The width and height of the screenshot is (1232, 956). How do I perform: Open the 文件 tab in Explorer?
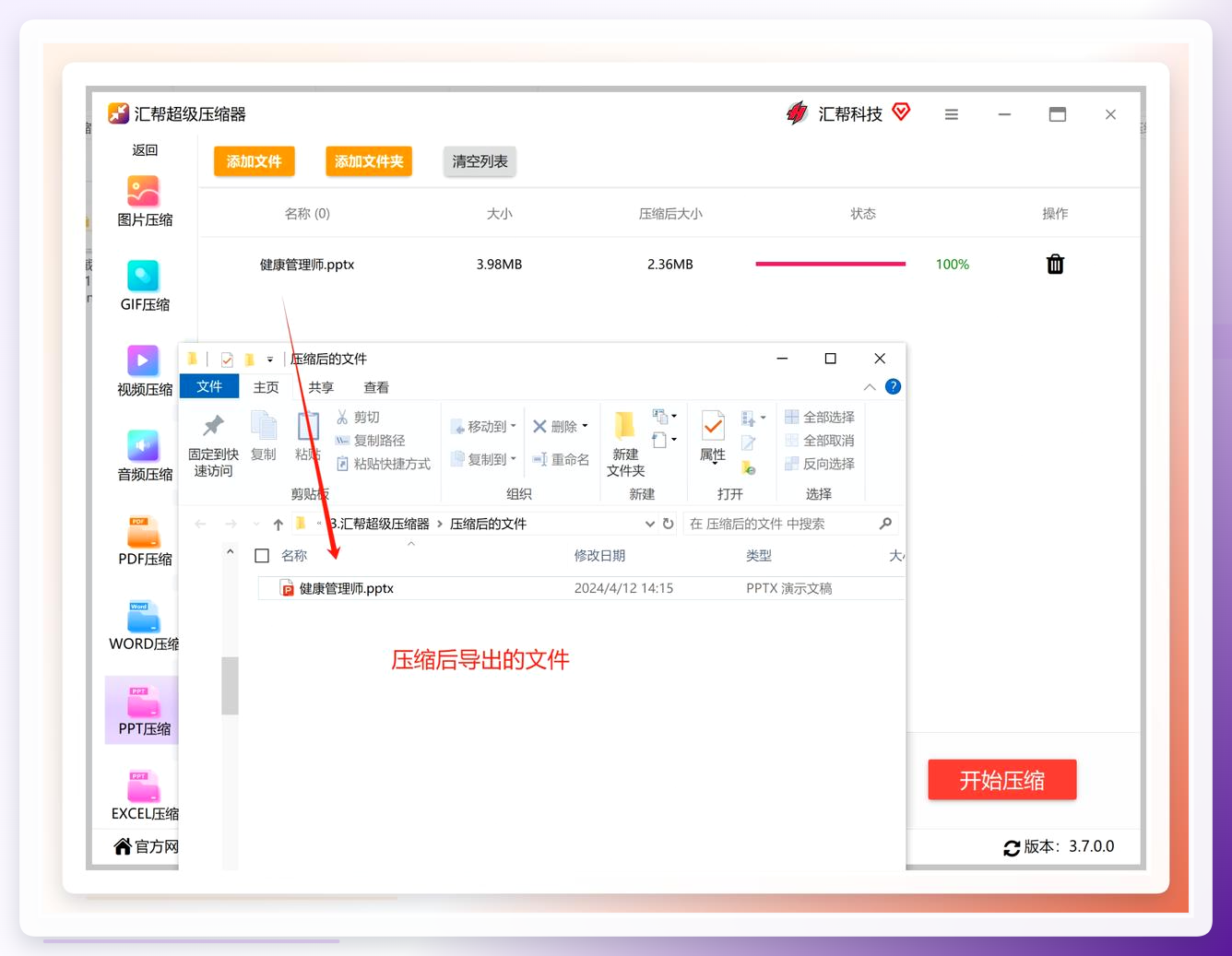point(209,387)
